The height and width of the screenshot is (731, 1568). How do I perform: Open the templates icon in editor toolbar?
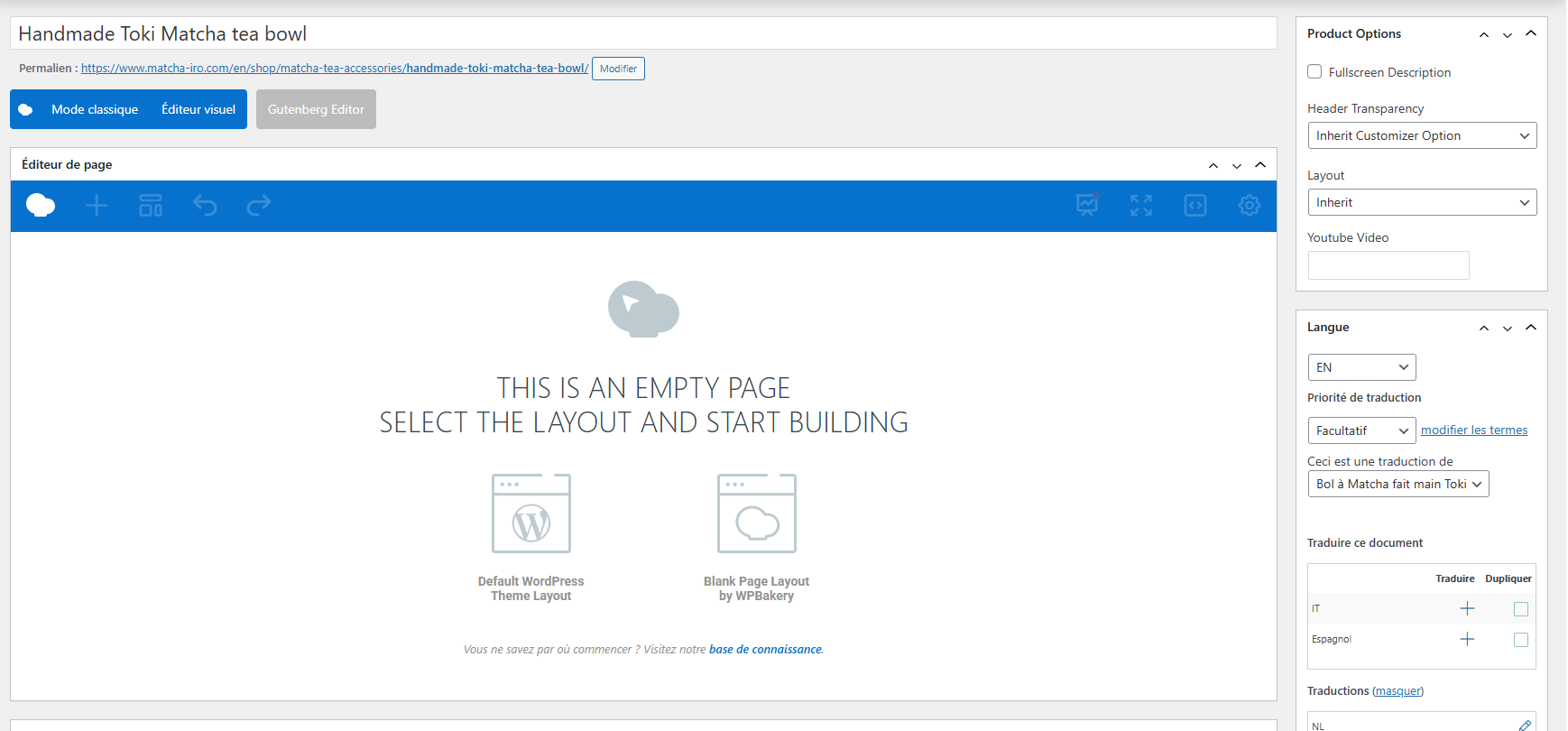[151, 206]
